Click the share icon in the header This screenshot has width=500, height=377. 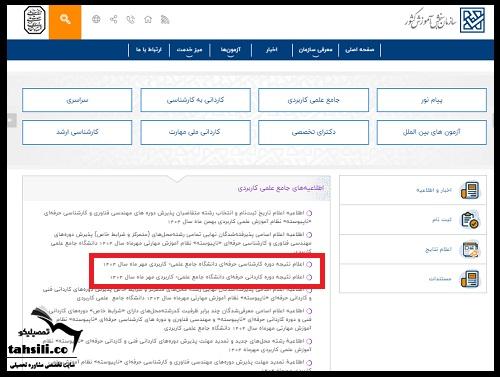tap(113, 19)
